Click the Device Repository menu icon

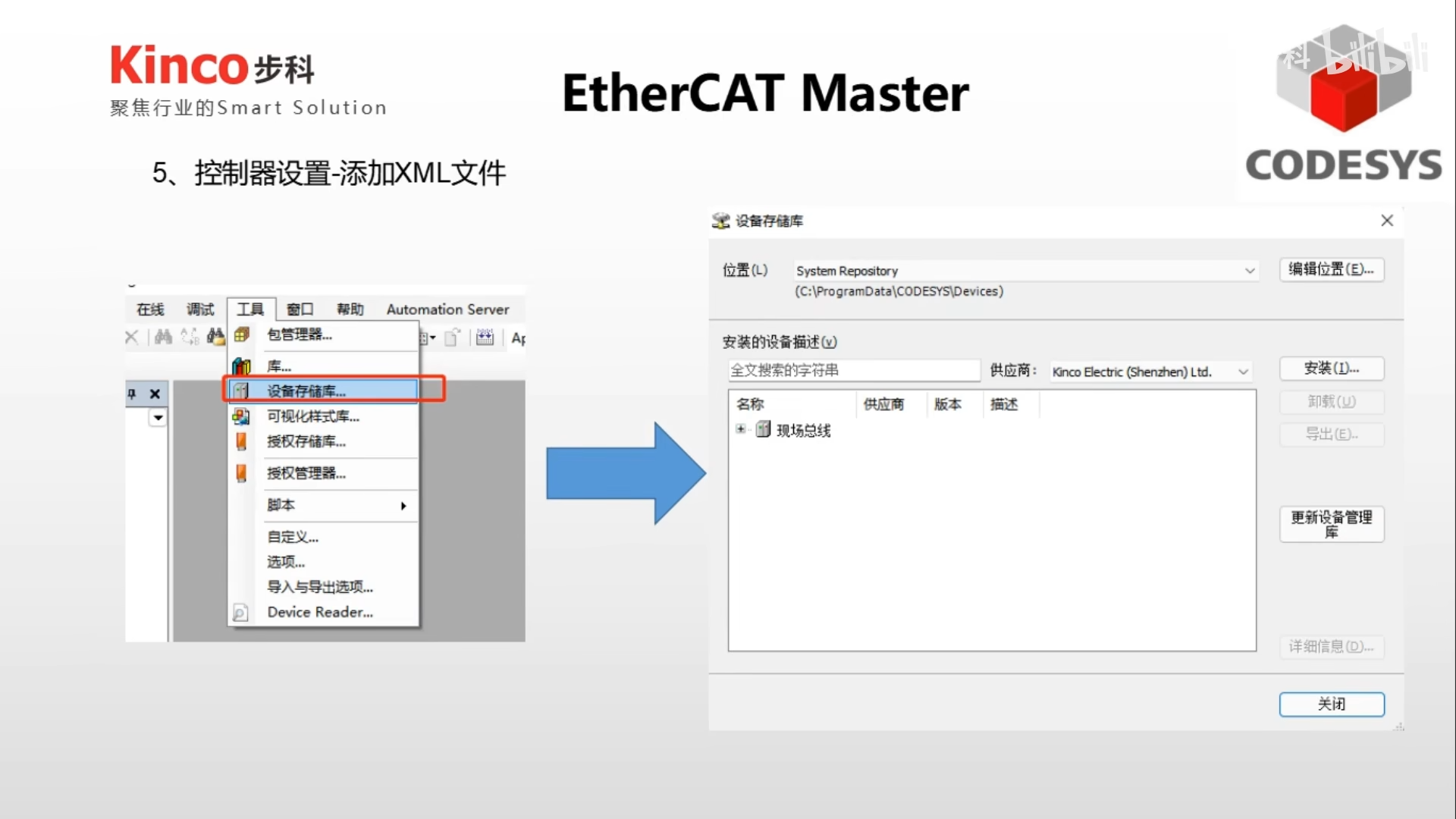[241, 391]
